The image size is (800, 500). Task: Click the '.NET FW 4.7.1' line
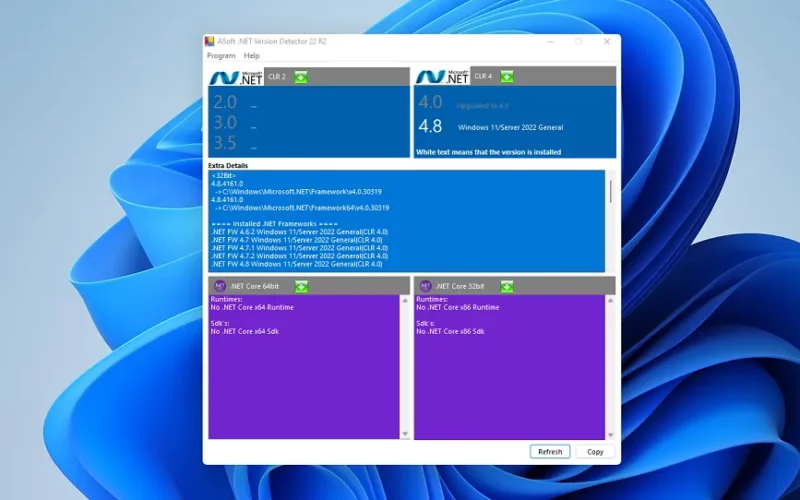299,248
